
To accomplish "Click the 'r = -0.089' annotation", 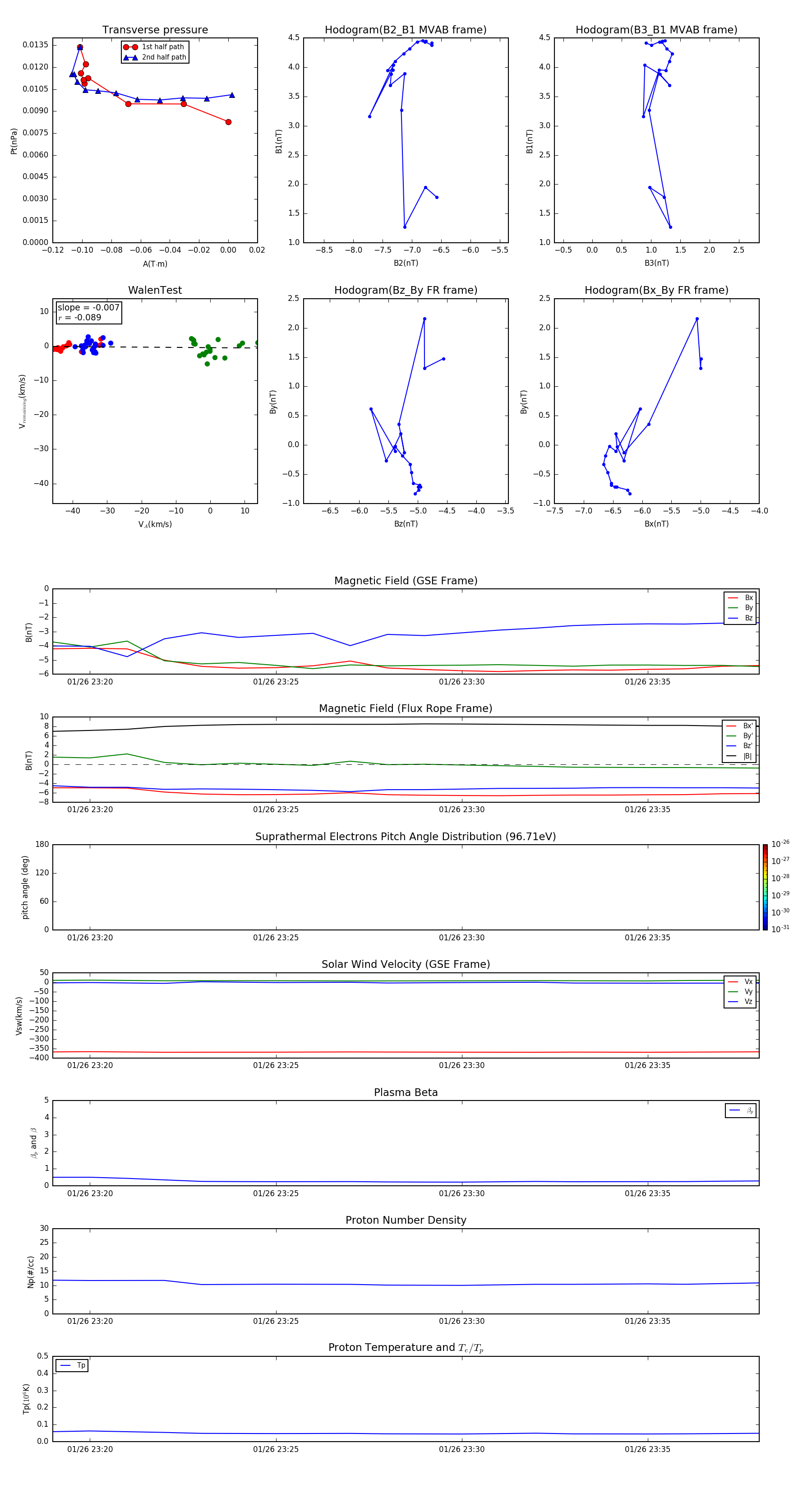I will [80, 317].
